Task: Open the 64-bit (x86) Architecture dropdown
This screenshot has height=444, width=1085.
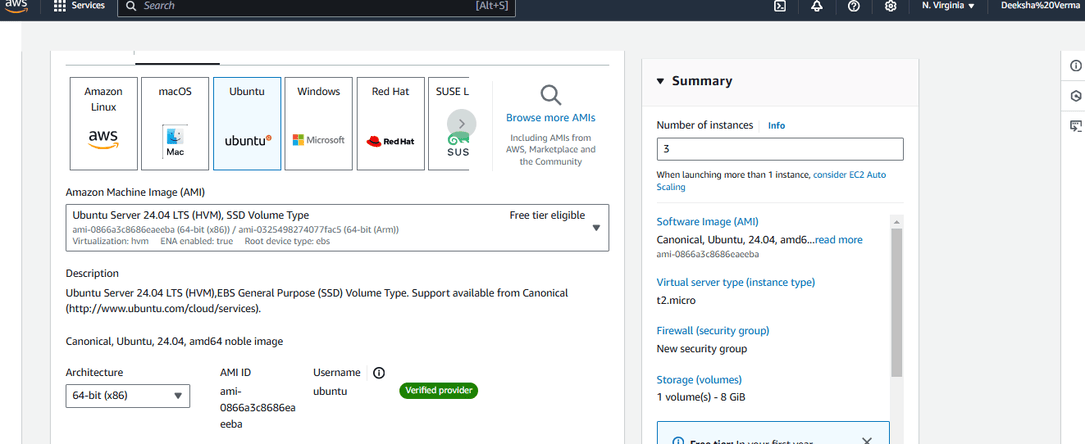Action: [x=128, y=396]
